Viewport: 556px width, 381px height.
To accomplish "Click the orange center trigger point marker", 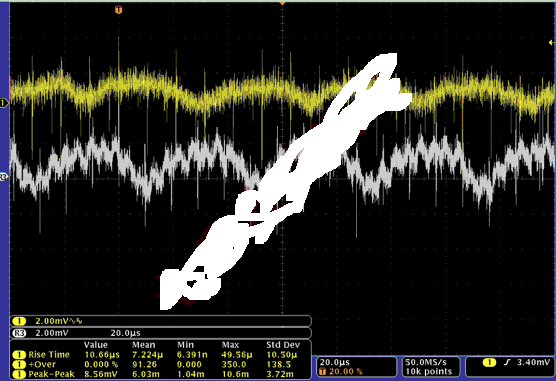I will [x=282, y=3].
